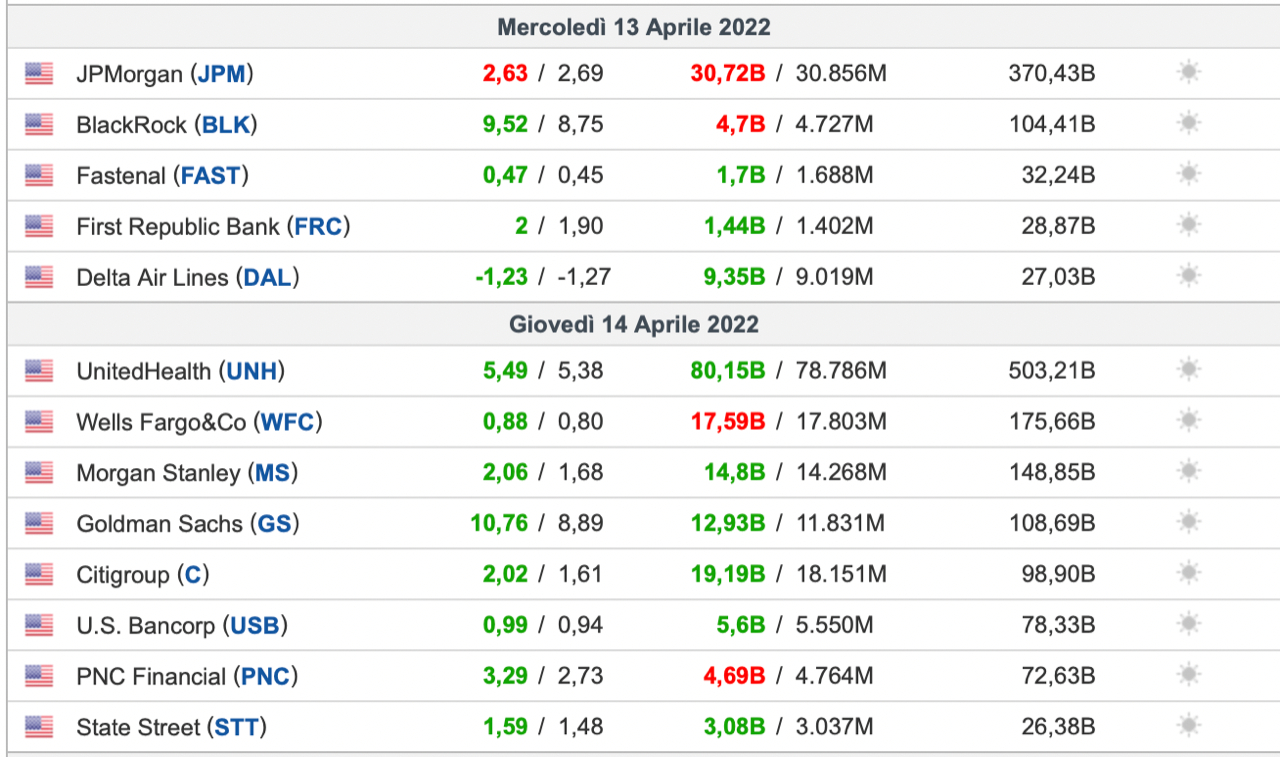Click the US flag icon beside U.S. Bancorp
This screenshot has width=1280, height=757.
click(39, 626)
